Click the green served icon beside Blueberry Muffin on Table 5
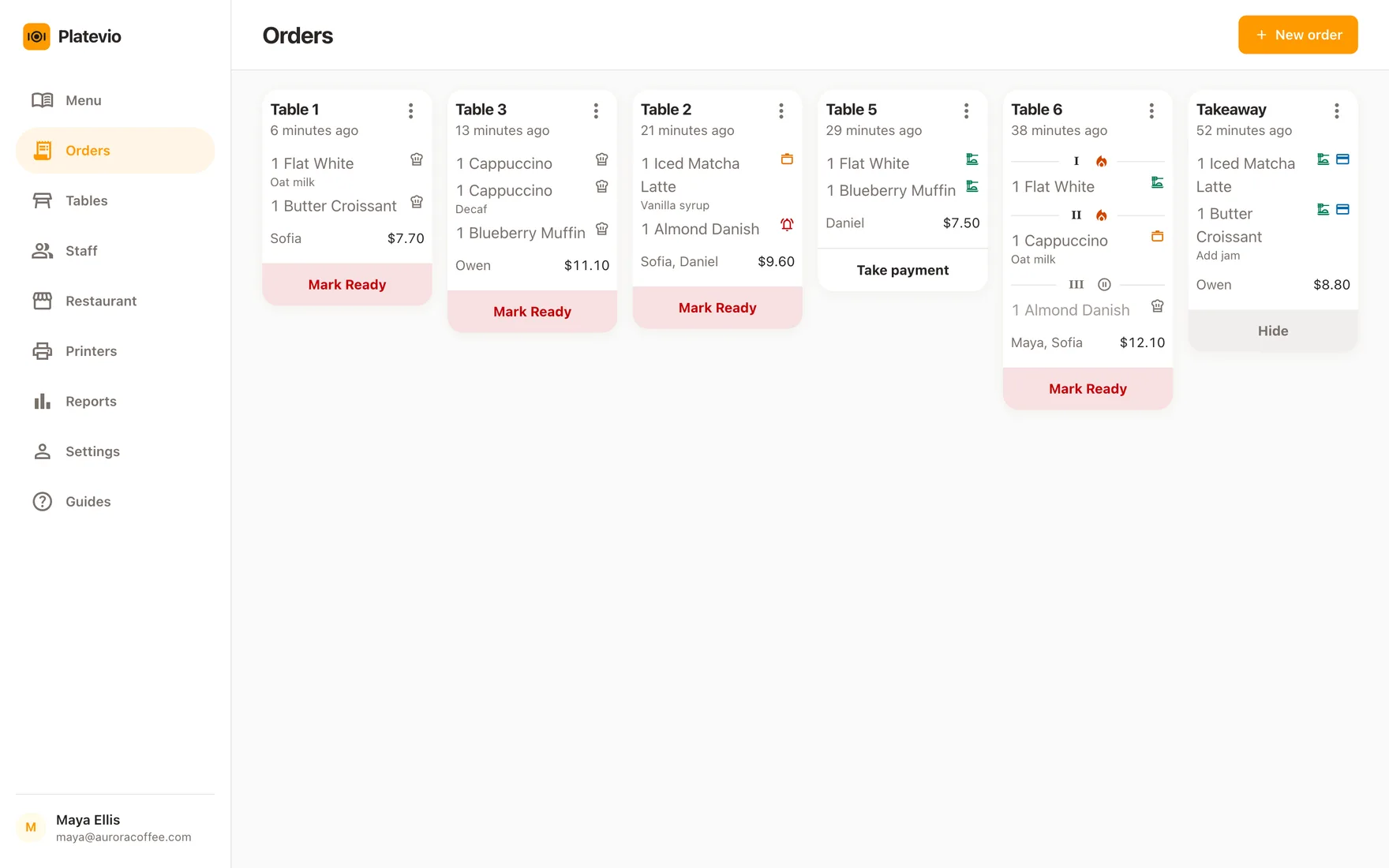The height and width of the screenshot is (868, 1389). click(972, 186)
